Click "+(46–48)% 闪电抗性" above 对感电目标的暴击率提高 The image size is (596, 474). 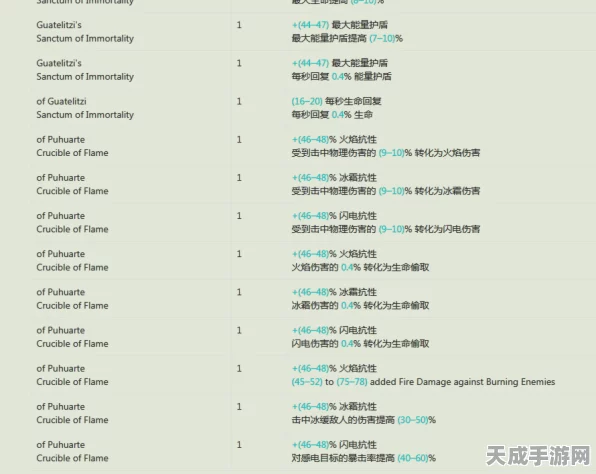[334, 445]
